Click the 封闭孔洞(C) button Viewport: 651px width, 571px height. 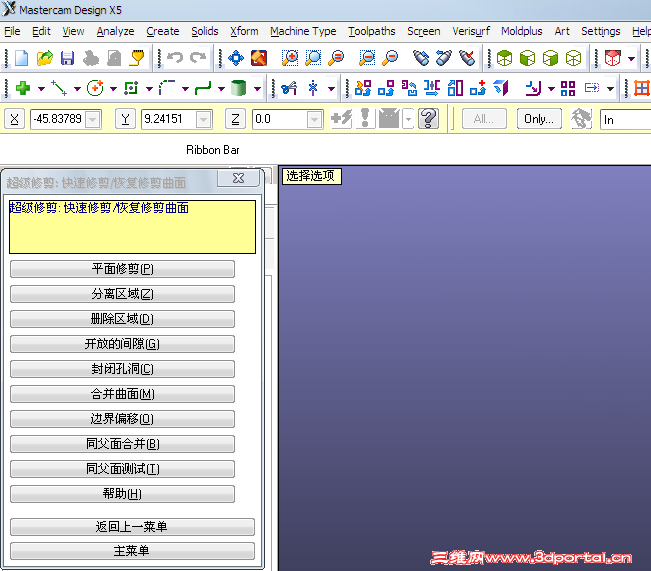(x=122, y=369)
